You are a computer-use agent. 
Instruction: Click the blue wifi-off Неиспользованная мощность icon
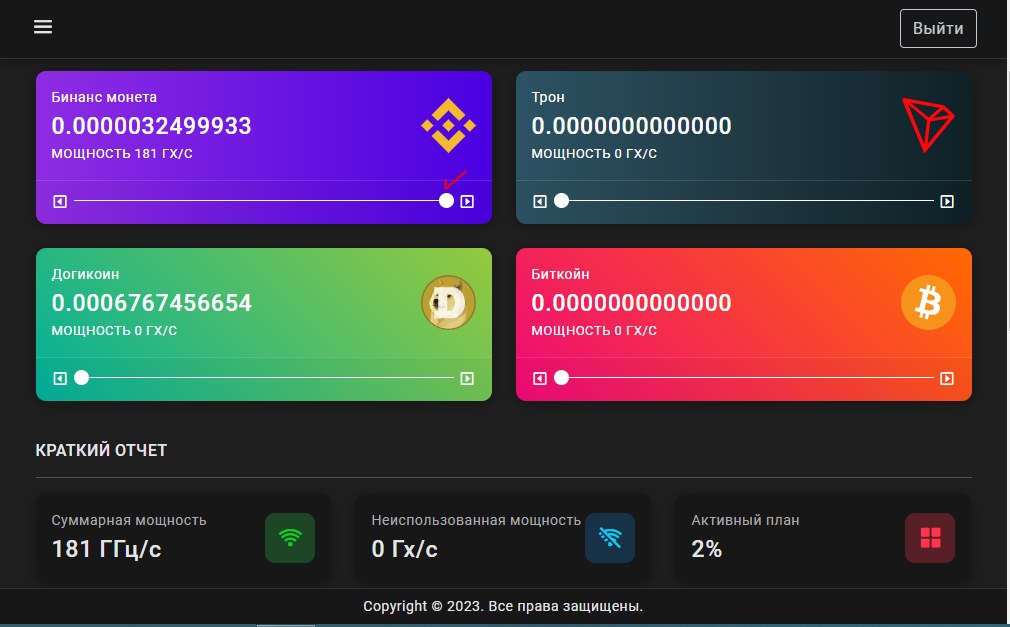click(x=610, y=538)
